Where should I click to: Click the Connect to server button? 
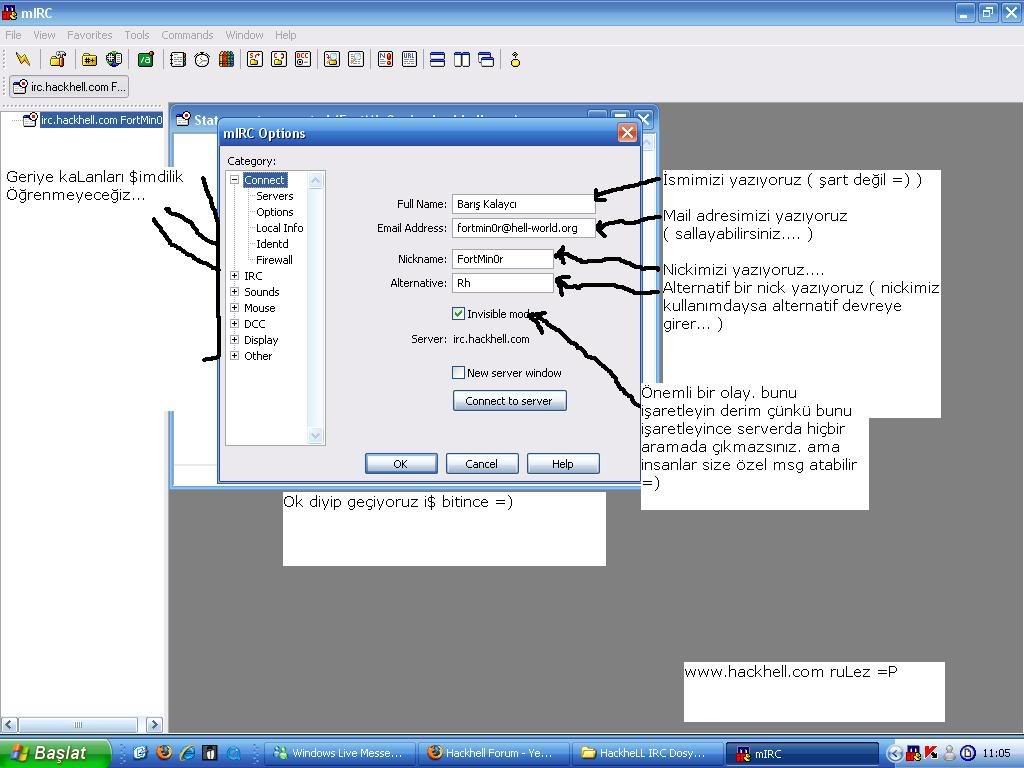[509, 400]
